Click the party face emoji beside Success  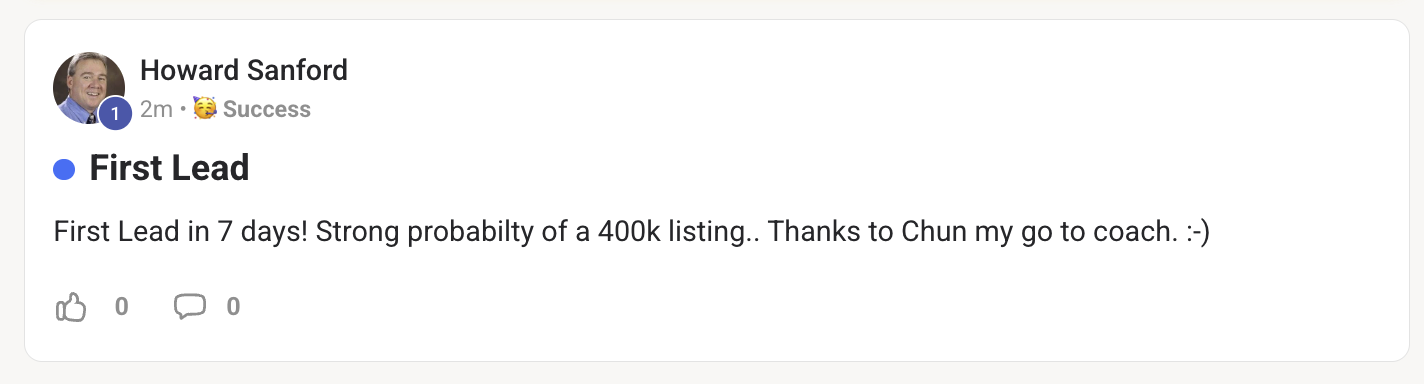(x=205, y=109)
